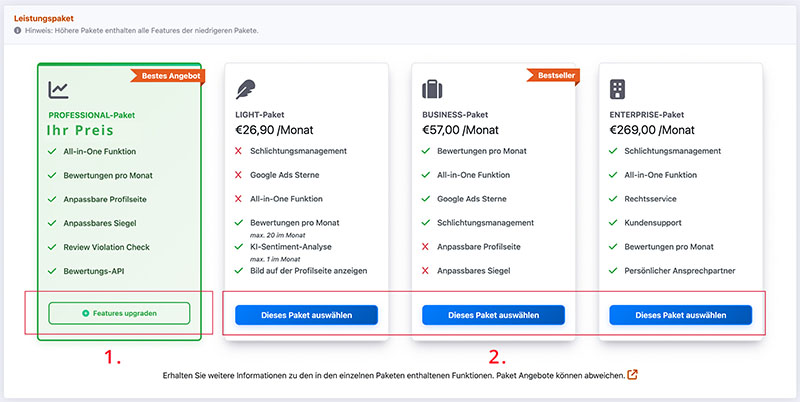Click the chart icon on PROFESSIONAL-Paket
The height and width of the screenshot is (402, 800).
59,90
